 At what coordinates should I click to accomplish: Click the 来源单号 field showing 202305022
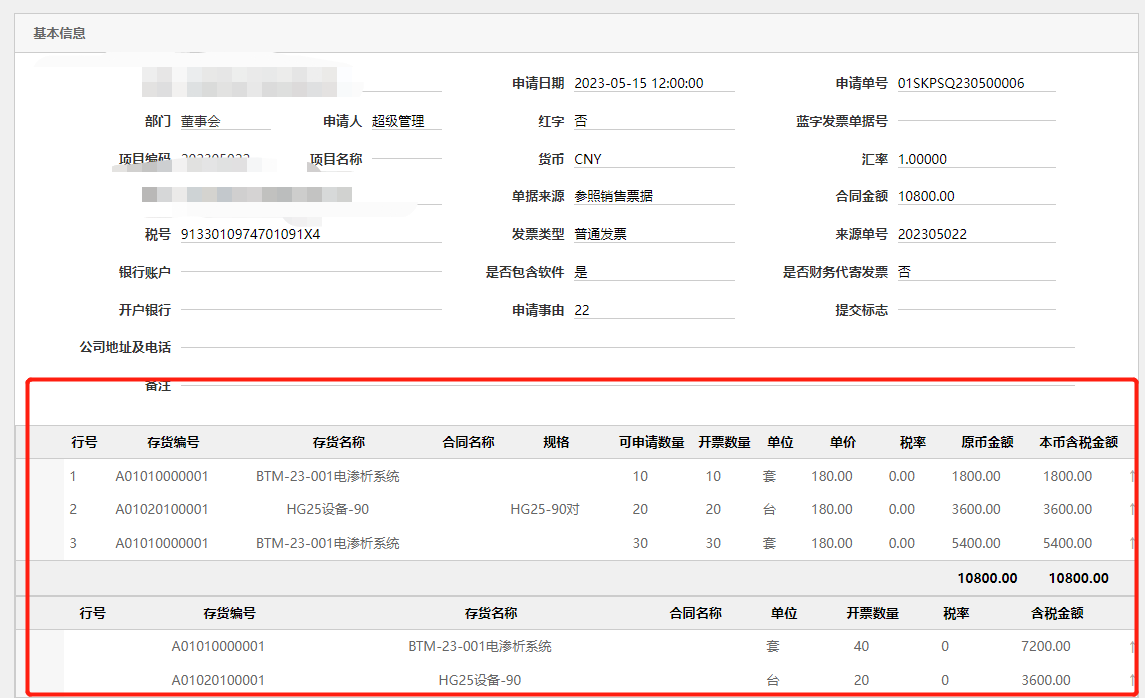[976, 234]
